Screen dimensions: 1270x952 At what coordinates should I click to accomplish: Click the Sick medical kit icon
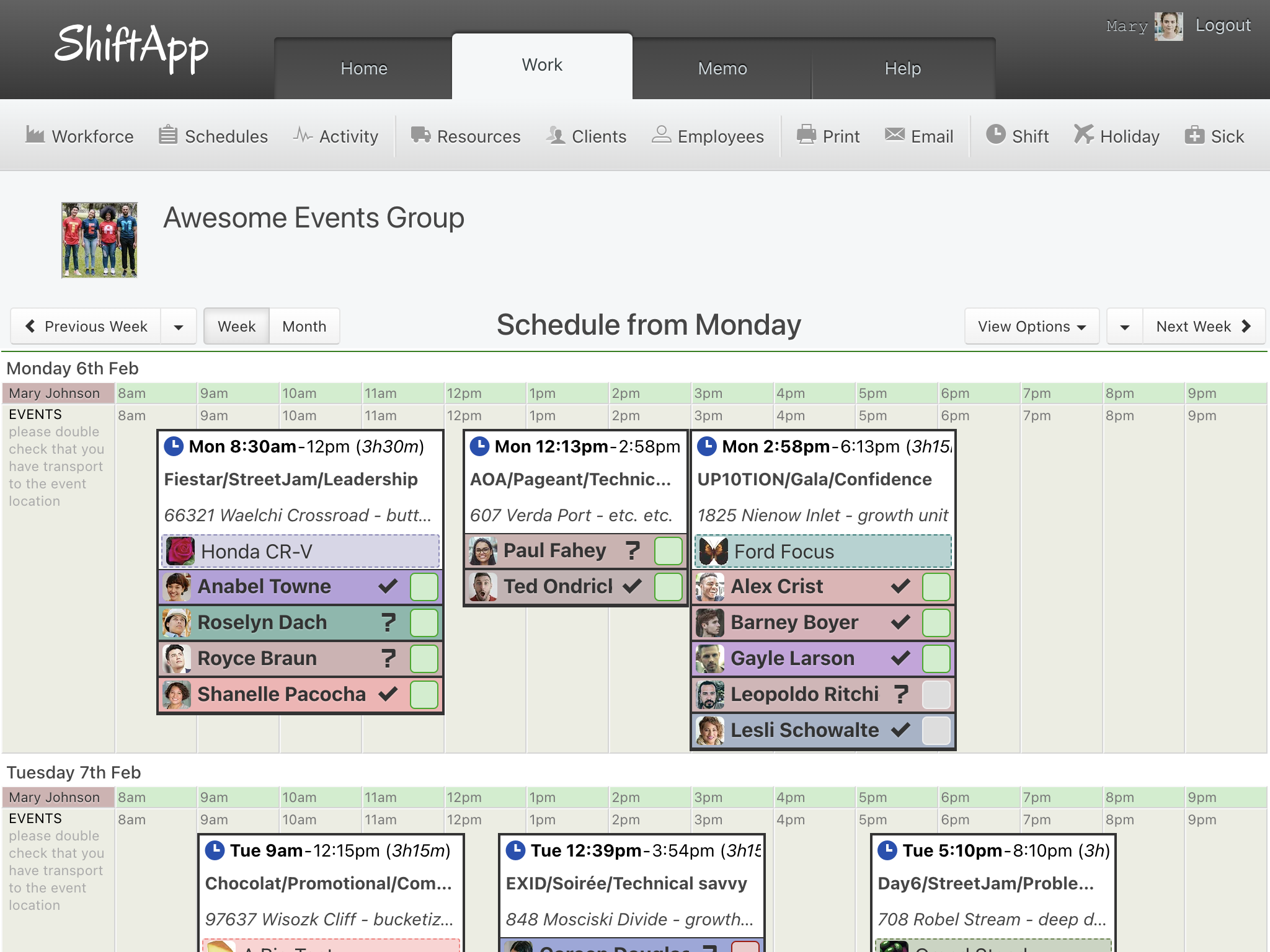(1194, 135)
